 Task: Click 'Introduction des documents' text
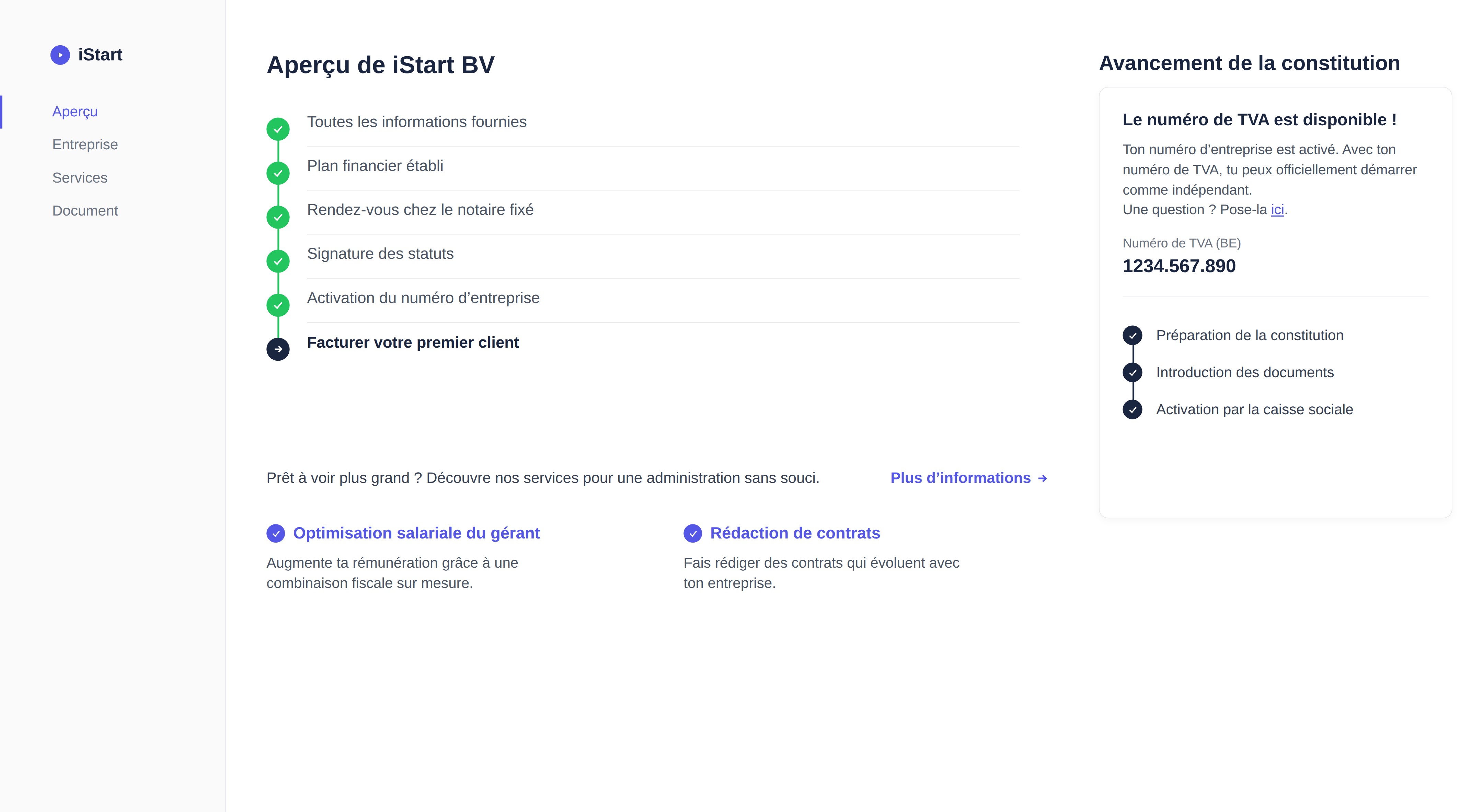click(x=1245, y=372)
